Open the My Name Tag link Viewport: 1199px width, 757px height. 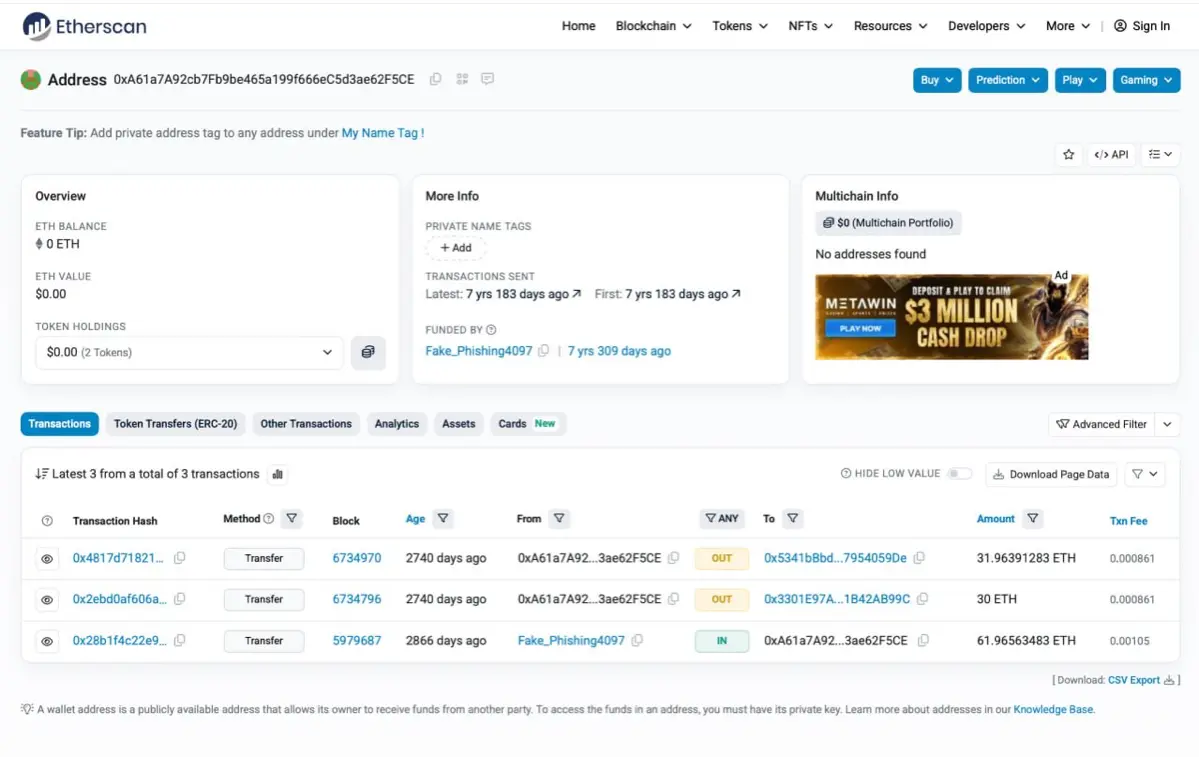coord(382,133)
